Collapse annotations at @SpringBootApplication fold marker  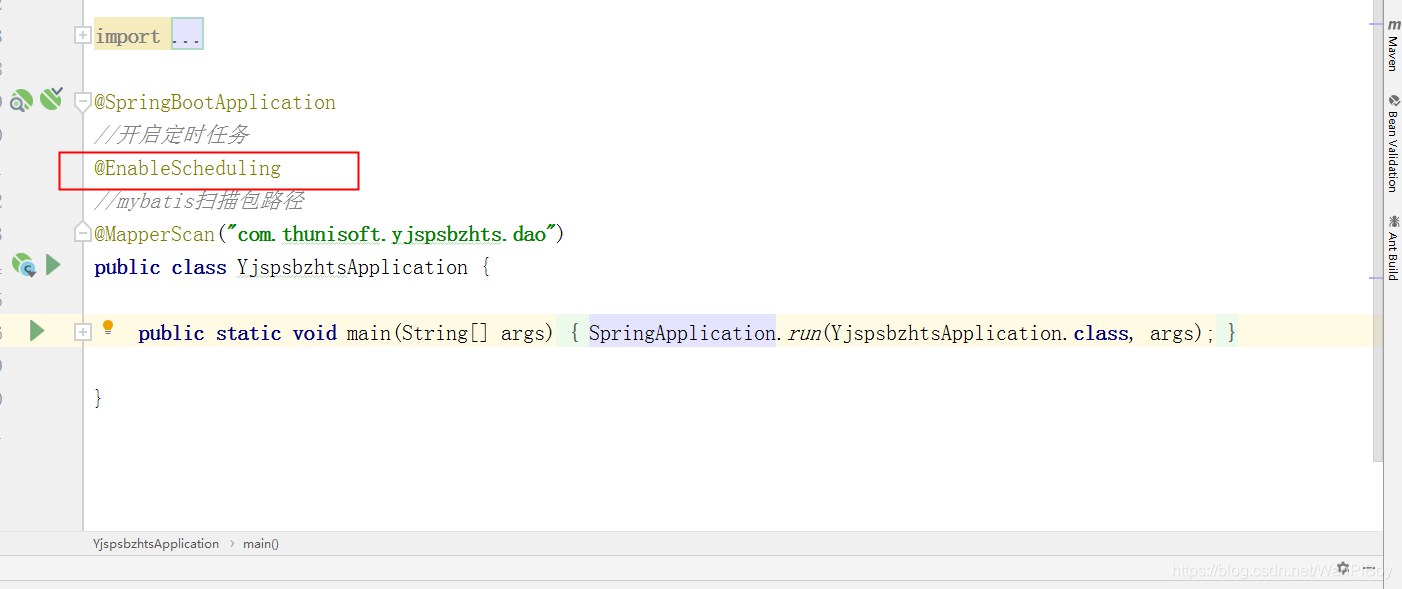point(83,101)
